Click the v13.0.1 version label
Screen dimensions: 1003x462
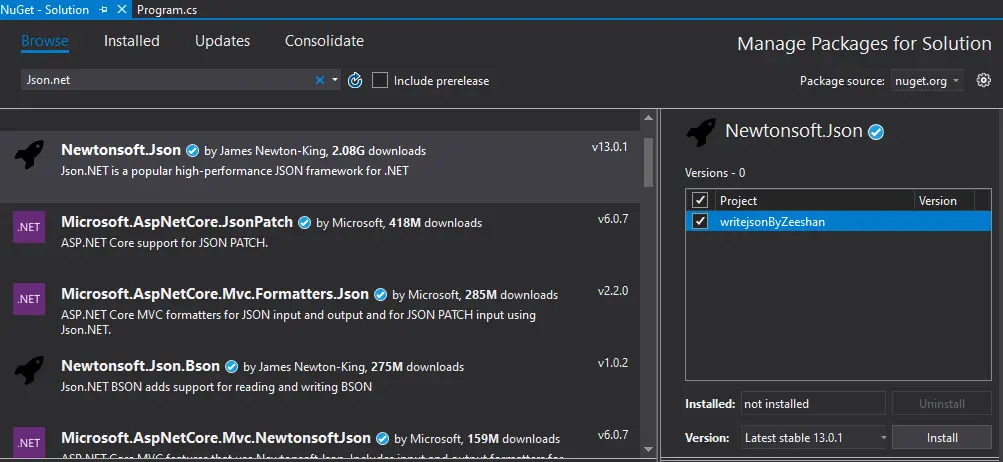pos(610,147)
